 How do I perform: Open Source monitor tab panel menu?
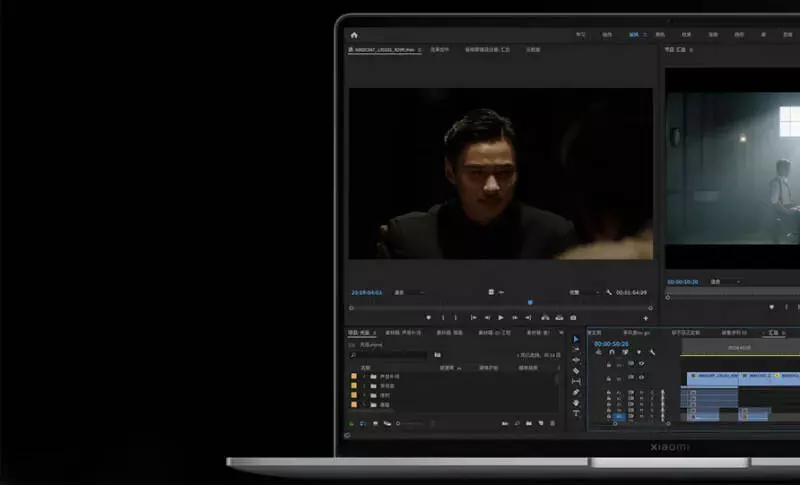tap(419, 50)
